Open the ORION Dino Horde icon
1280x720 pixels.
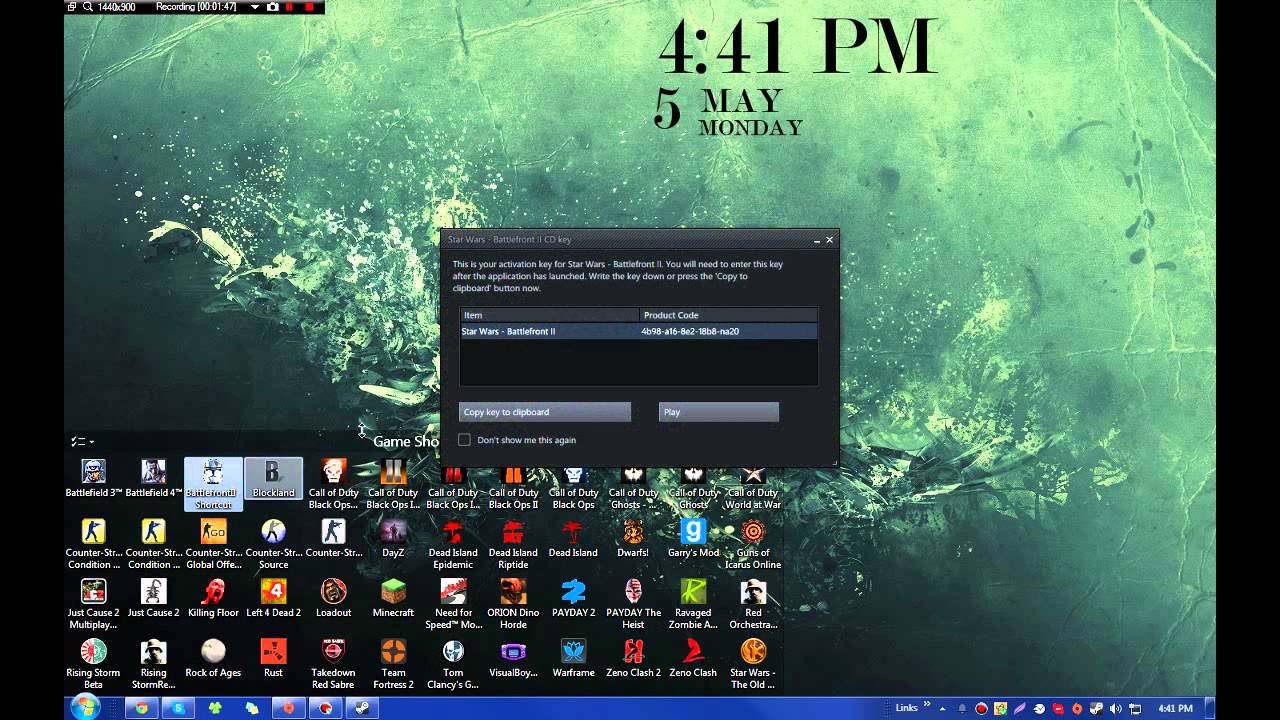click(513, 604)
